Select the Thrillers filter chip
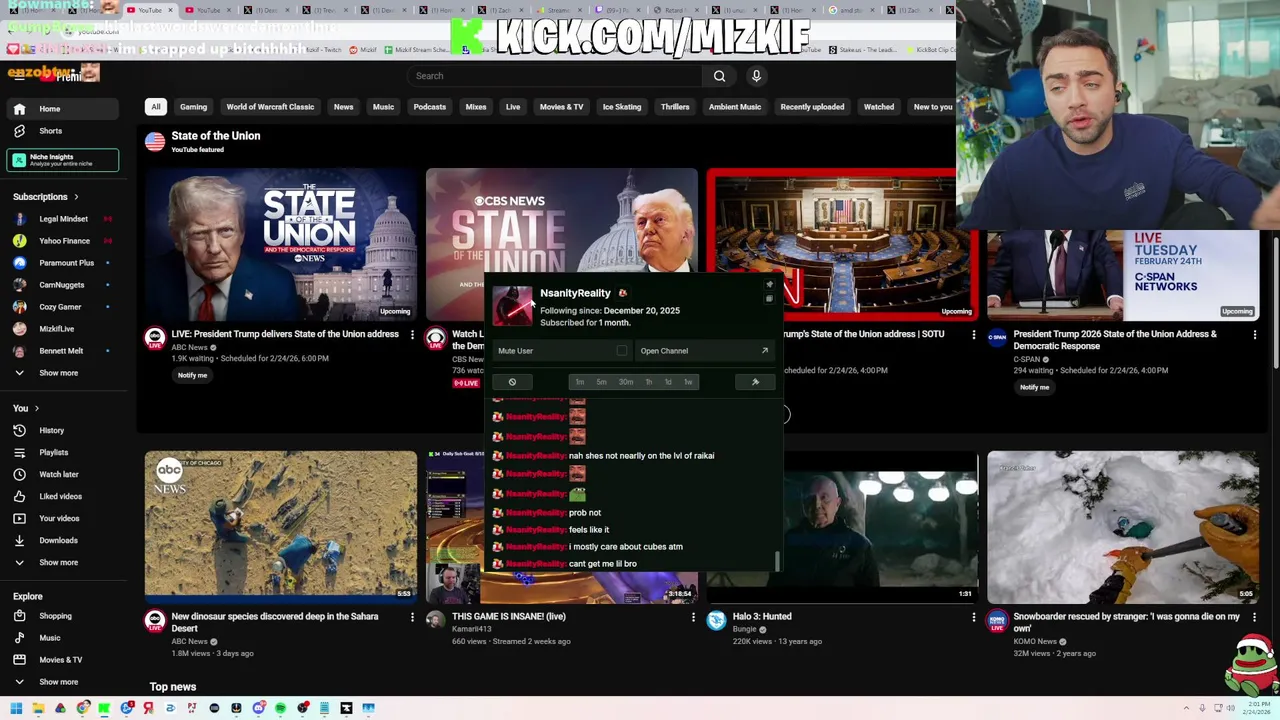Screen dimensions: 1280x720 pos(675,107)
